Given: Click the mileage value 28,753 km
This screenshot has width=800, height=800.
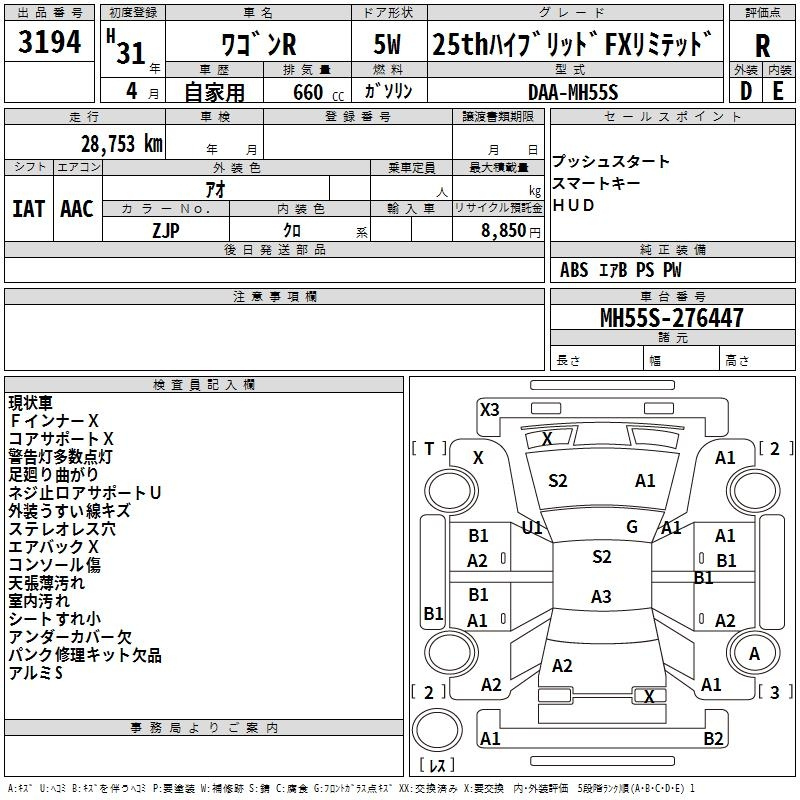Looking at the screenshot, I should [x=120, y=143].
